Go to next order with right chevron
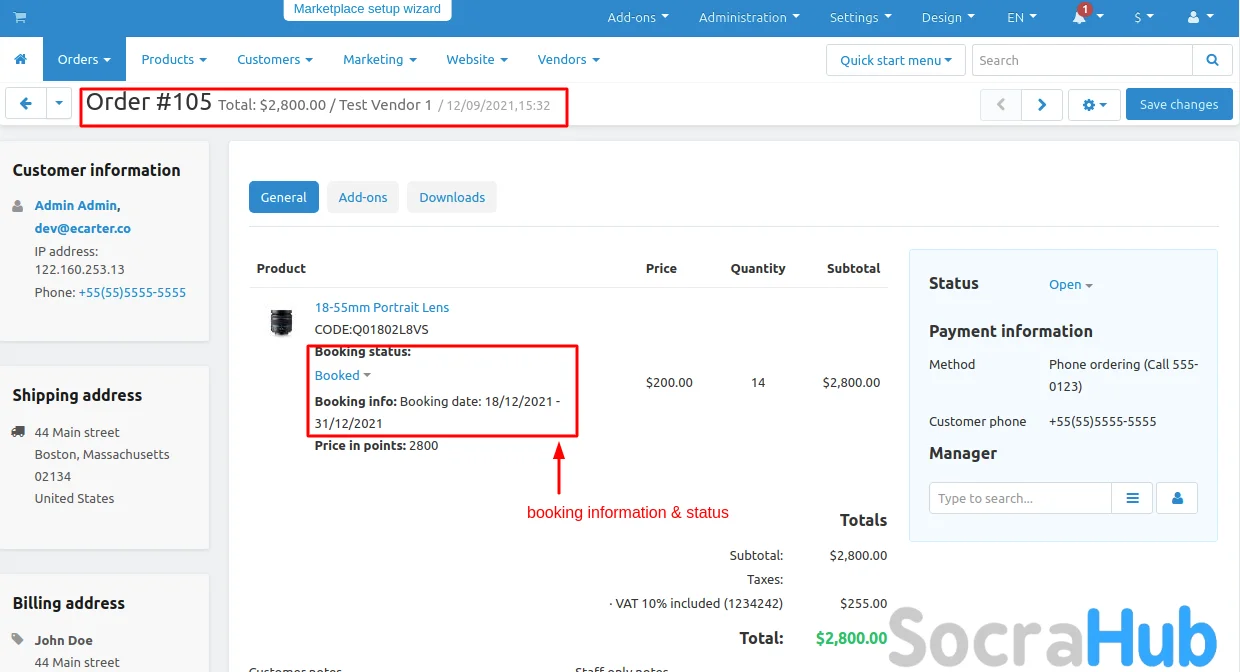Screen dimensions: 1240x672 click(1042, 104)
